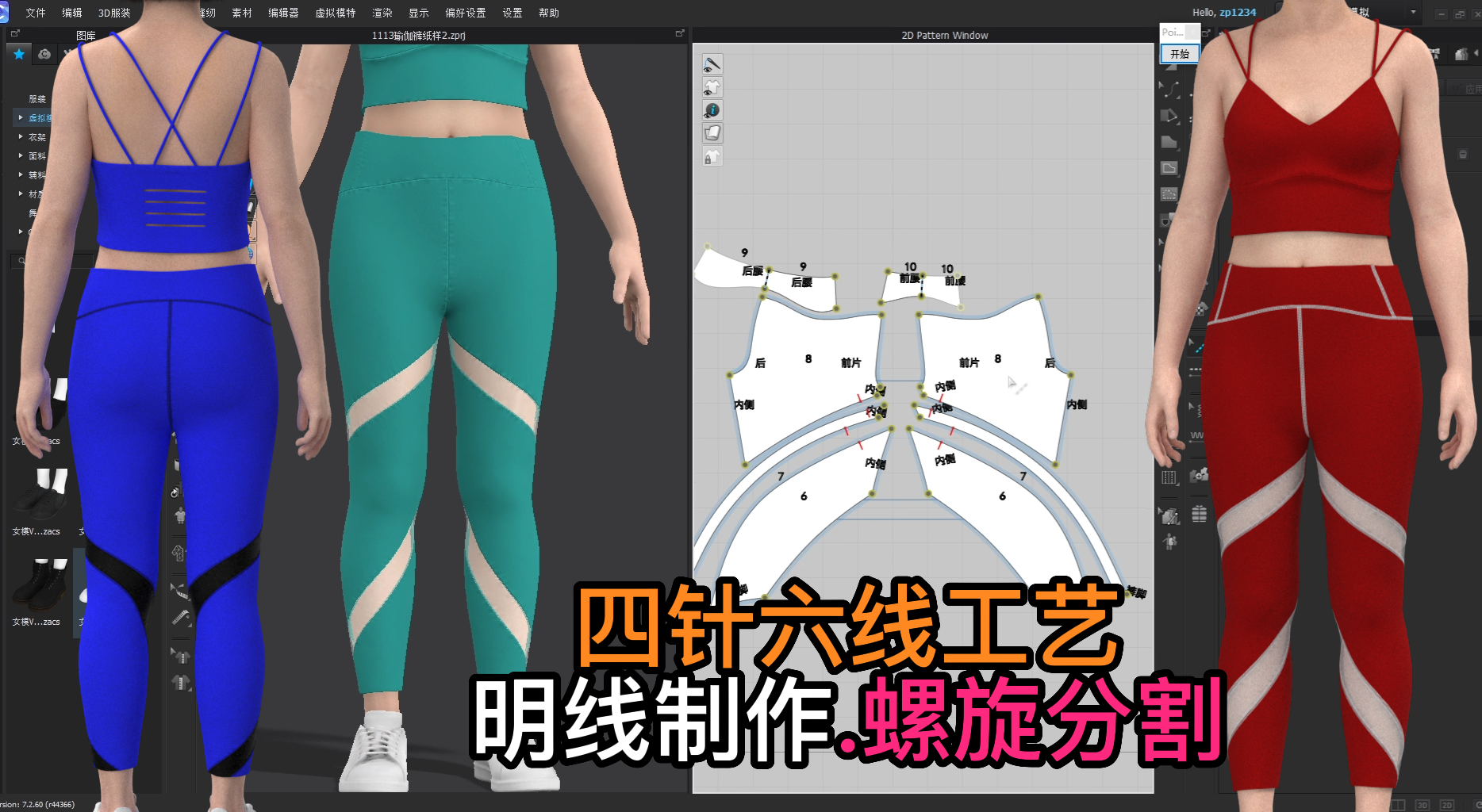
Task: Select the favorites star icon in library panel
Action: pos(18,54)
